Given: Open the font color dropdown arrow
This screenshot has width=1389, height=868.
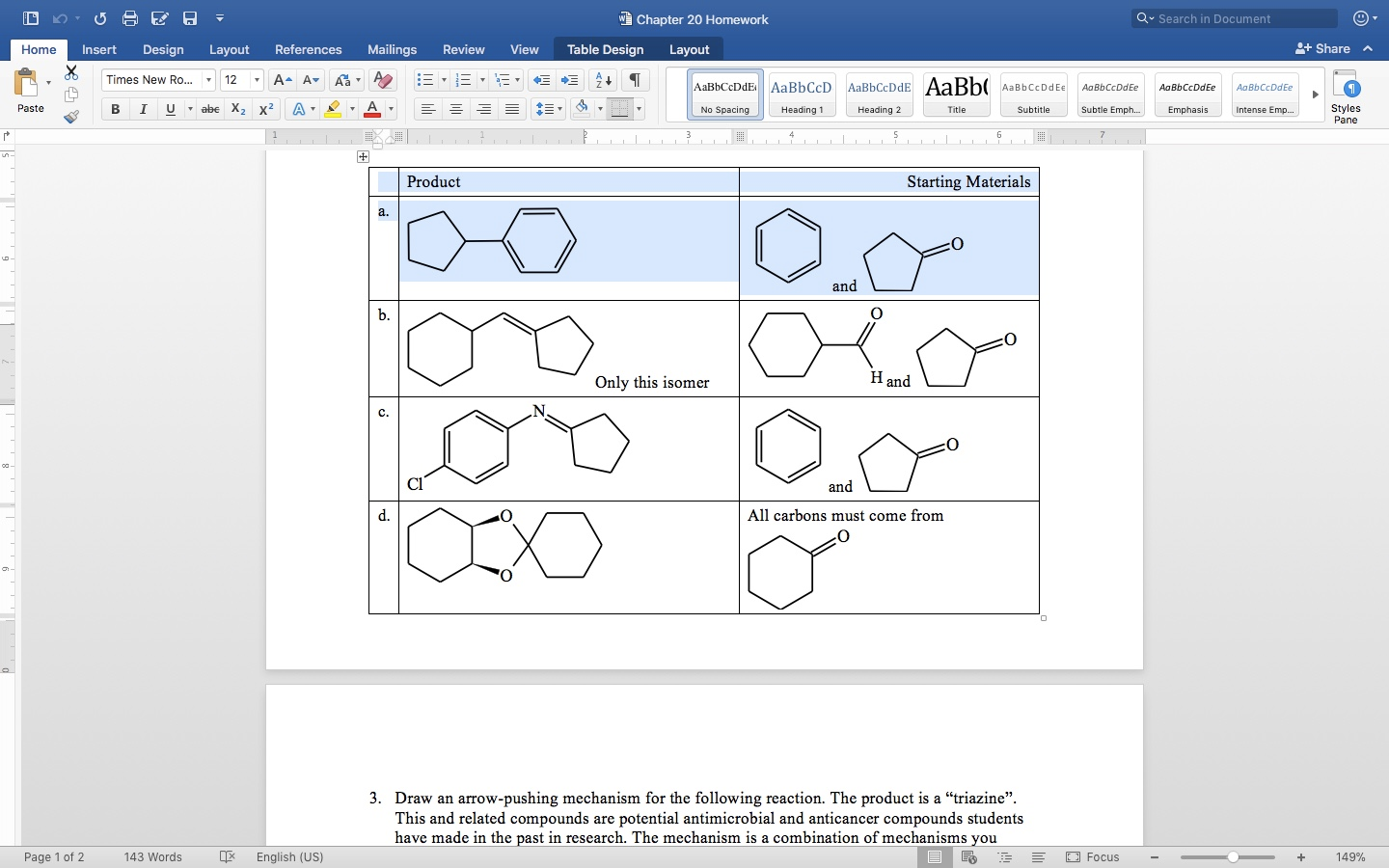Looking at the screenshot, I should coord(390,109).
